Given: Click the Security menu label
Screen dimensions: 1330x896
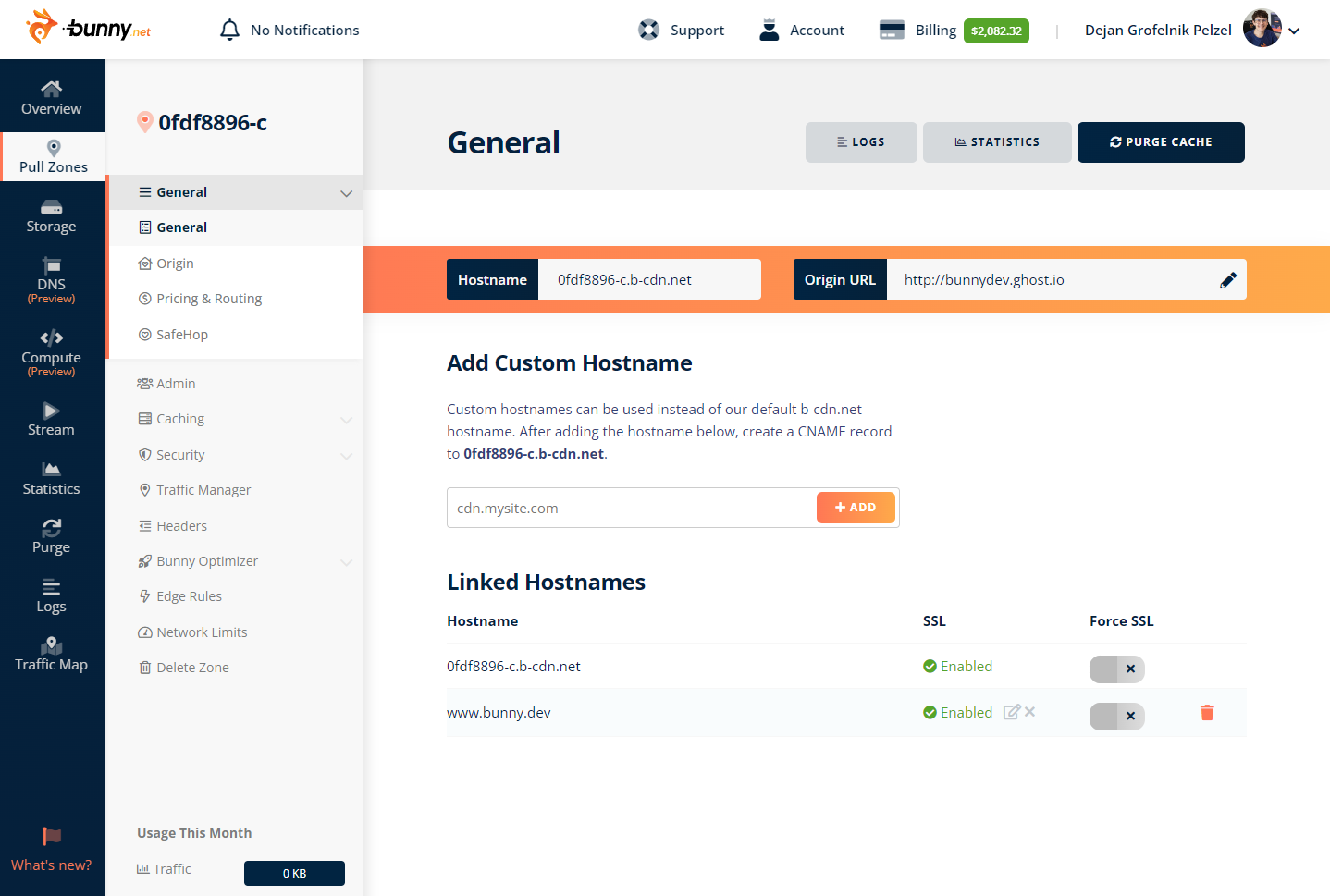Looking at the screenshot, I should point(180,455).
